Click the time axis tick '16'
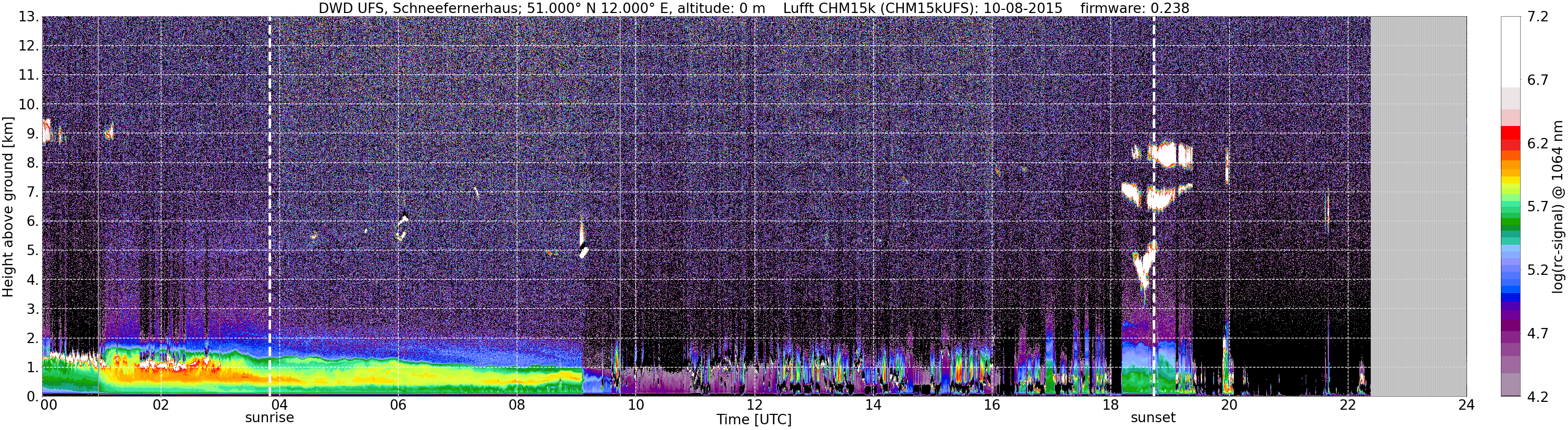 [991, 406]
